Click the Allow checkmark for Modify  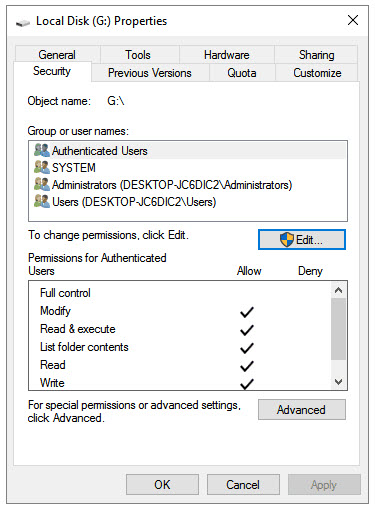247,312
